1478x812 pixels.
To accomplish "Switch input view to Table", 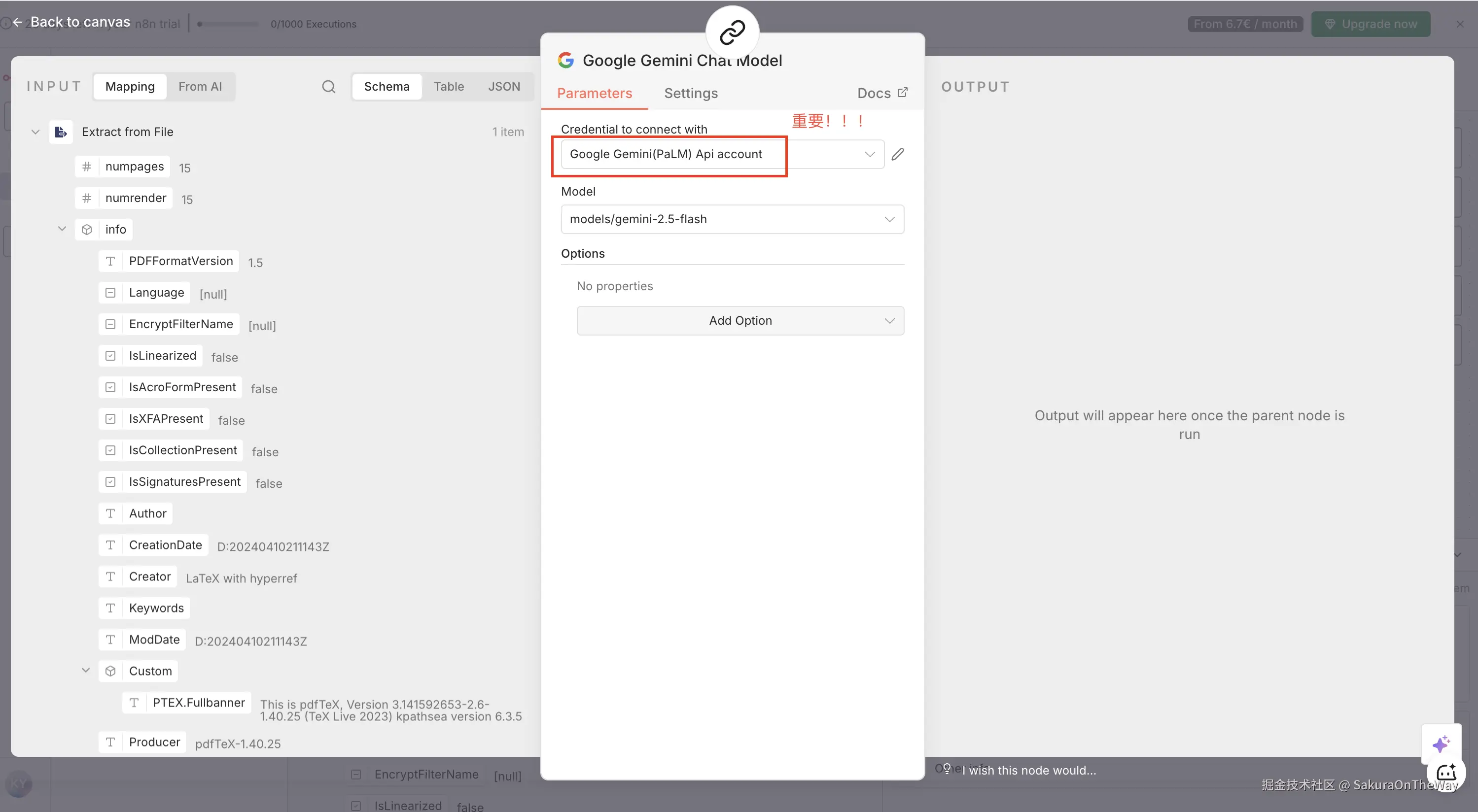I will click(x=448, y=87).
